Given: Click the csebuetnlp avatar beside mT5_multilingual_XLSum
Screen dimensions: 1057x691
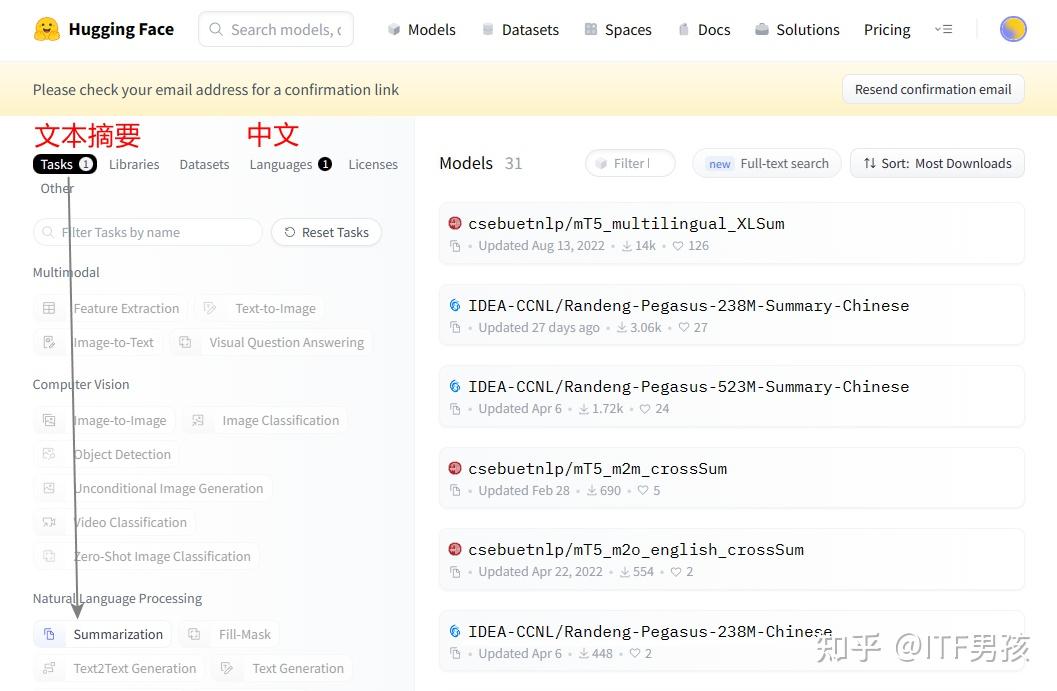Looking at the screenshot, I should pyautogui.click(x=455, y=223).
